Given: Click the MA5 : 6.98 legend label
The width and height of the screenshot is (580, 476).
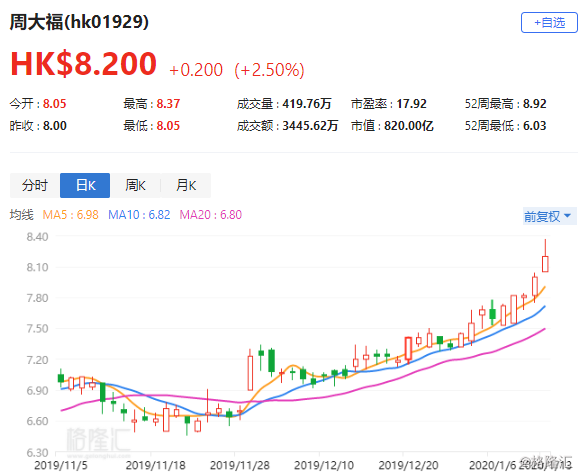Looking at the screenshot, I should pyautogui.click(x=71, y=215).
